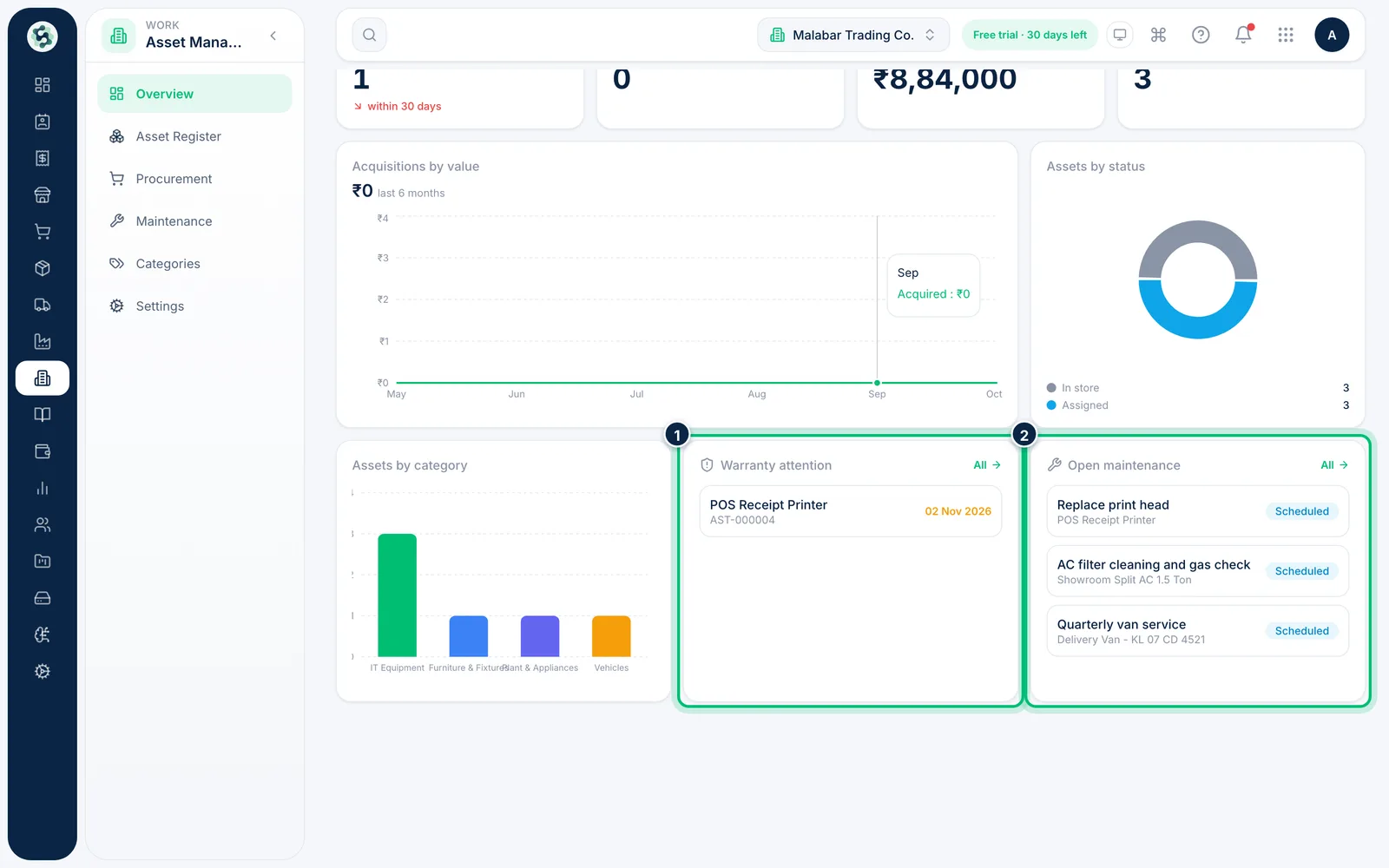Open the box inventory icon in sidebar
The height and width of the screenshot is (868, 1389).
tap(42, 268)
